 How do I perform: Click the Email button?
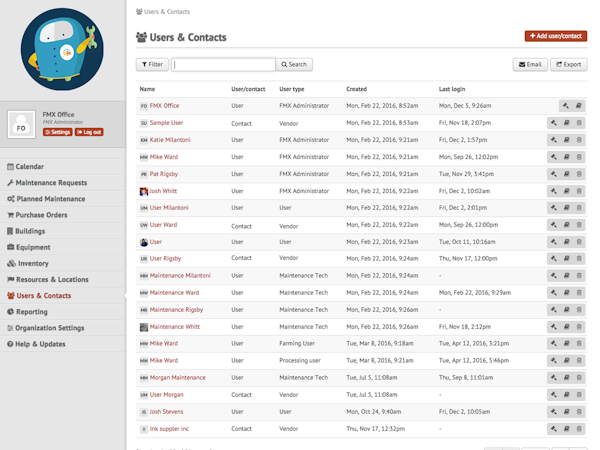(530, 64)
